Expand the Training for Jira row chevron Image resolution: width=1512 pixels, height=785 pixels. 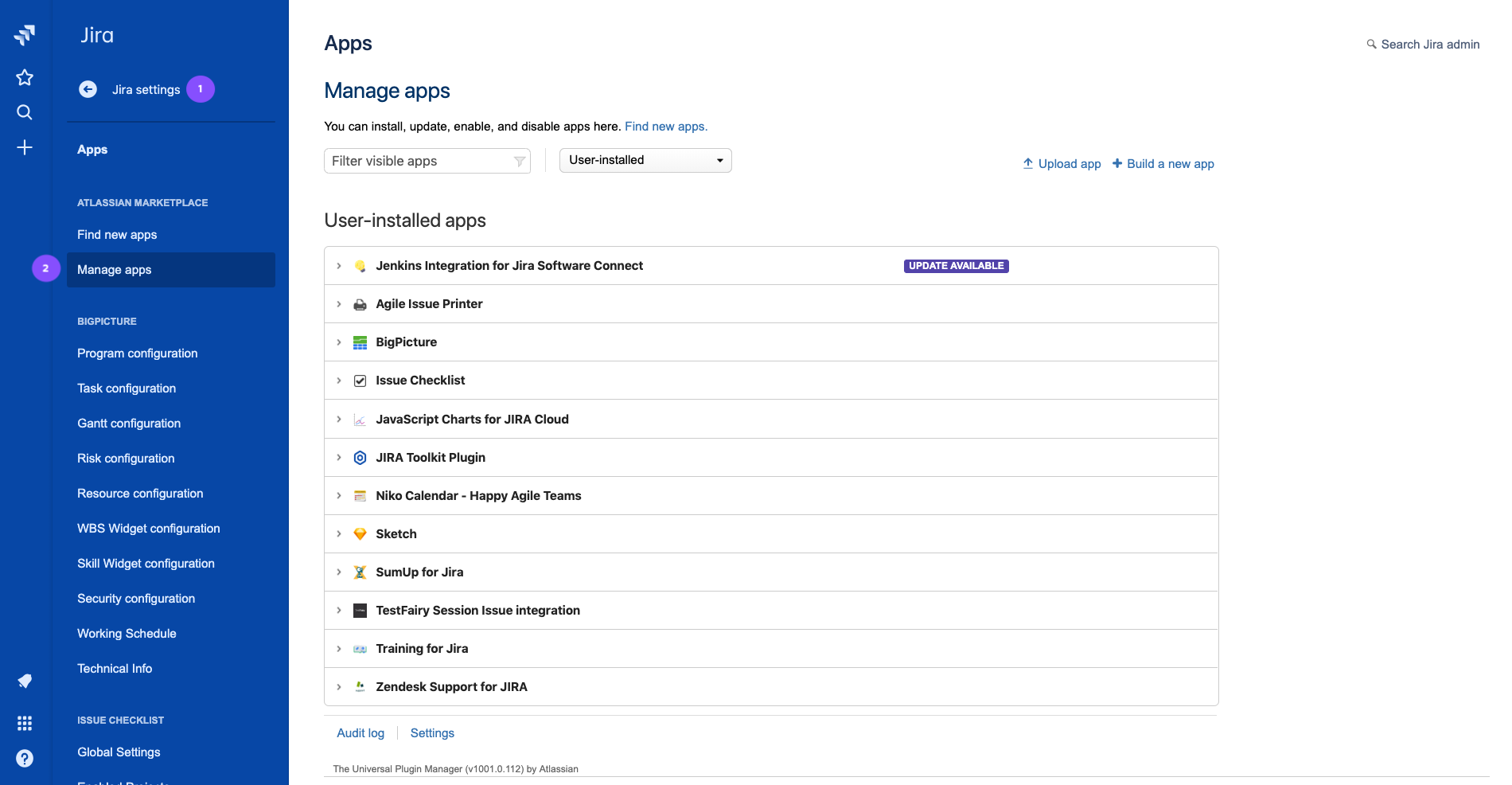(339, 649)
